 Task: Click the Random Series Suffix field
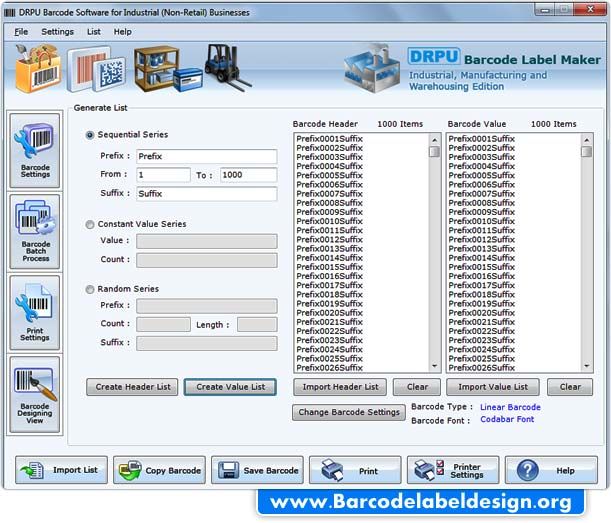tap(207, 343)
